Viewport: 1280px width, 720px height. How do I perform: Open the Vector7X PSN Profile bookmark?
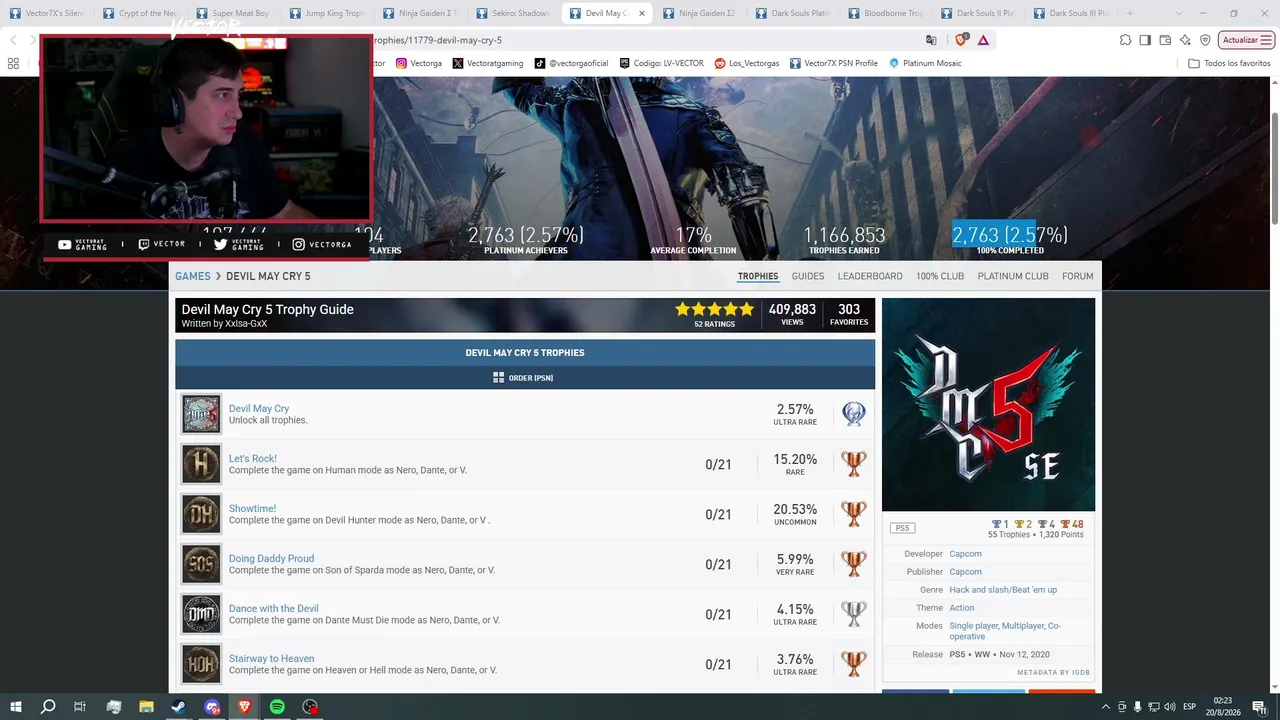tap(833, 63)
